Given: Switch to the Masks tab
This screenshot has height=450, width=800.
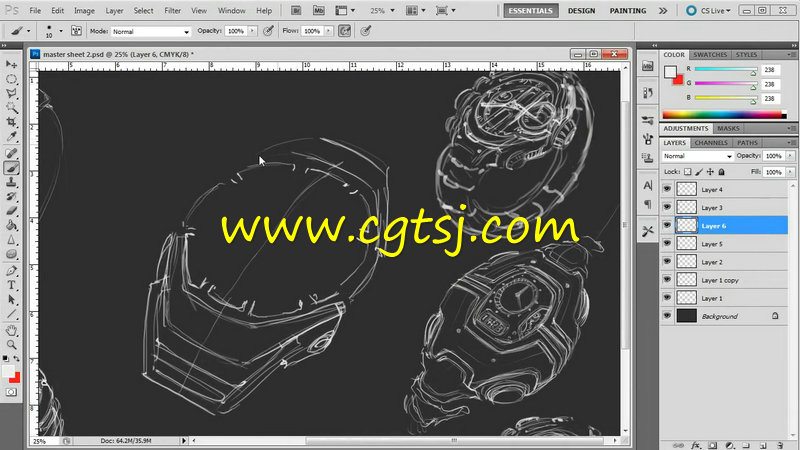Looking at the screenshot, I should [728, 129].
